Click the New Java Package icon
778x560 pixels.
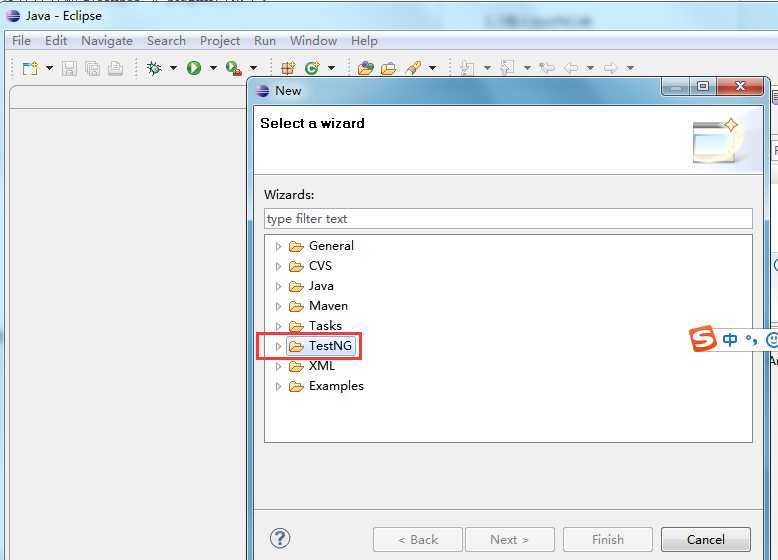(288, 68)
